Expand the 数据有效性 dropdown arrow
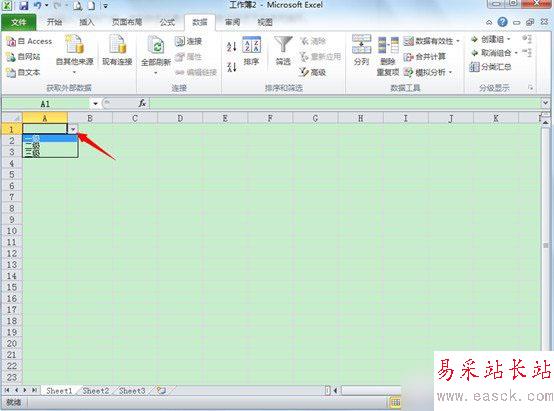This screenshot has width=554, height=411. 458,41
